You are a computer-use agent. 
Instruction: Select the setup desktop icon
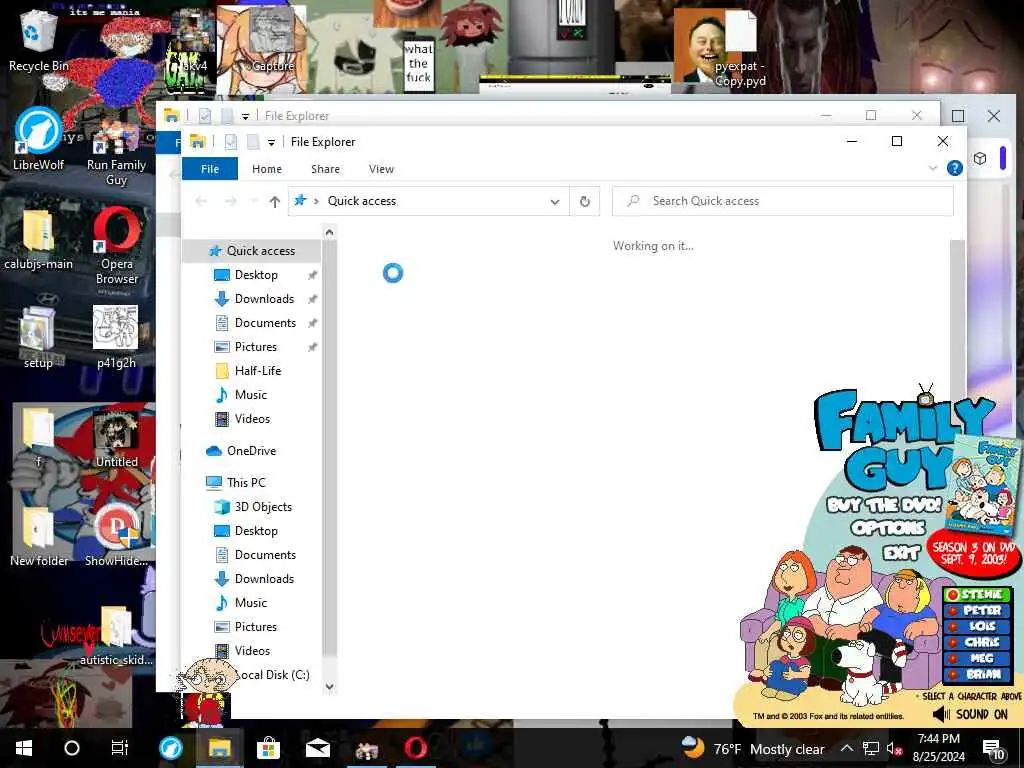click(x=38, y=337)
